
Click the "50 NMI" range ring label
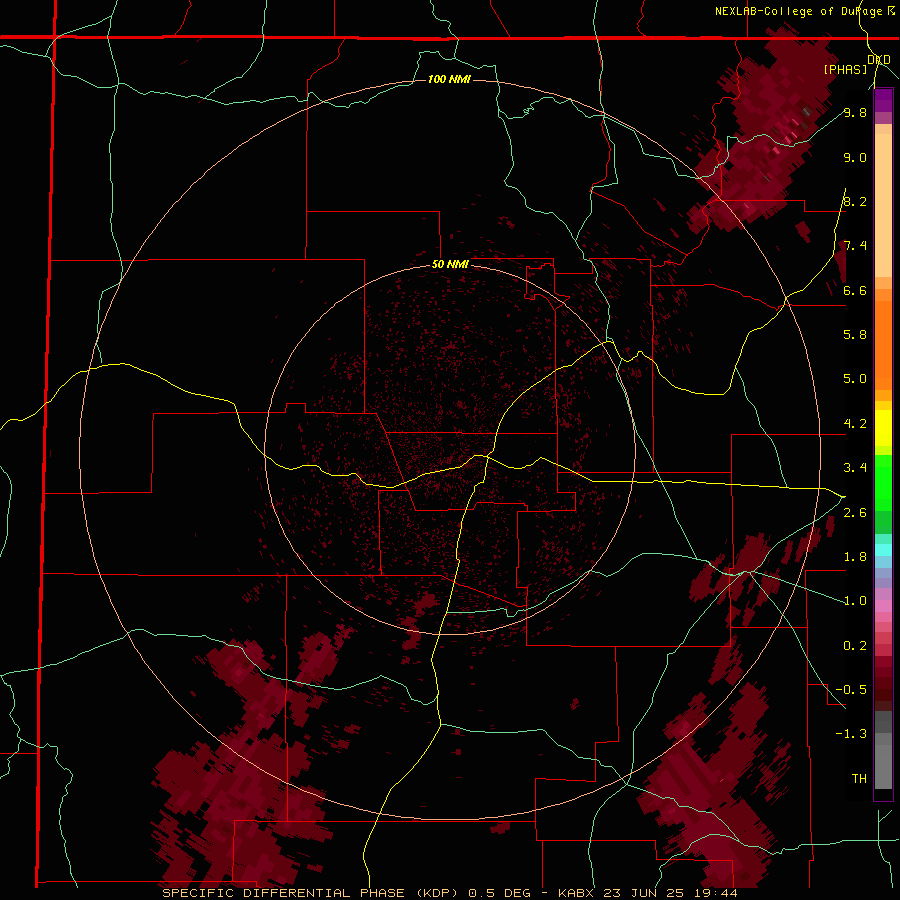coord(450,264)
